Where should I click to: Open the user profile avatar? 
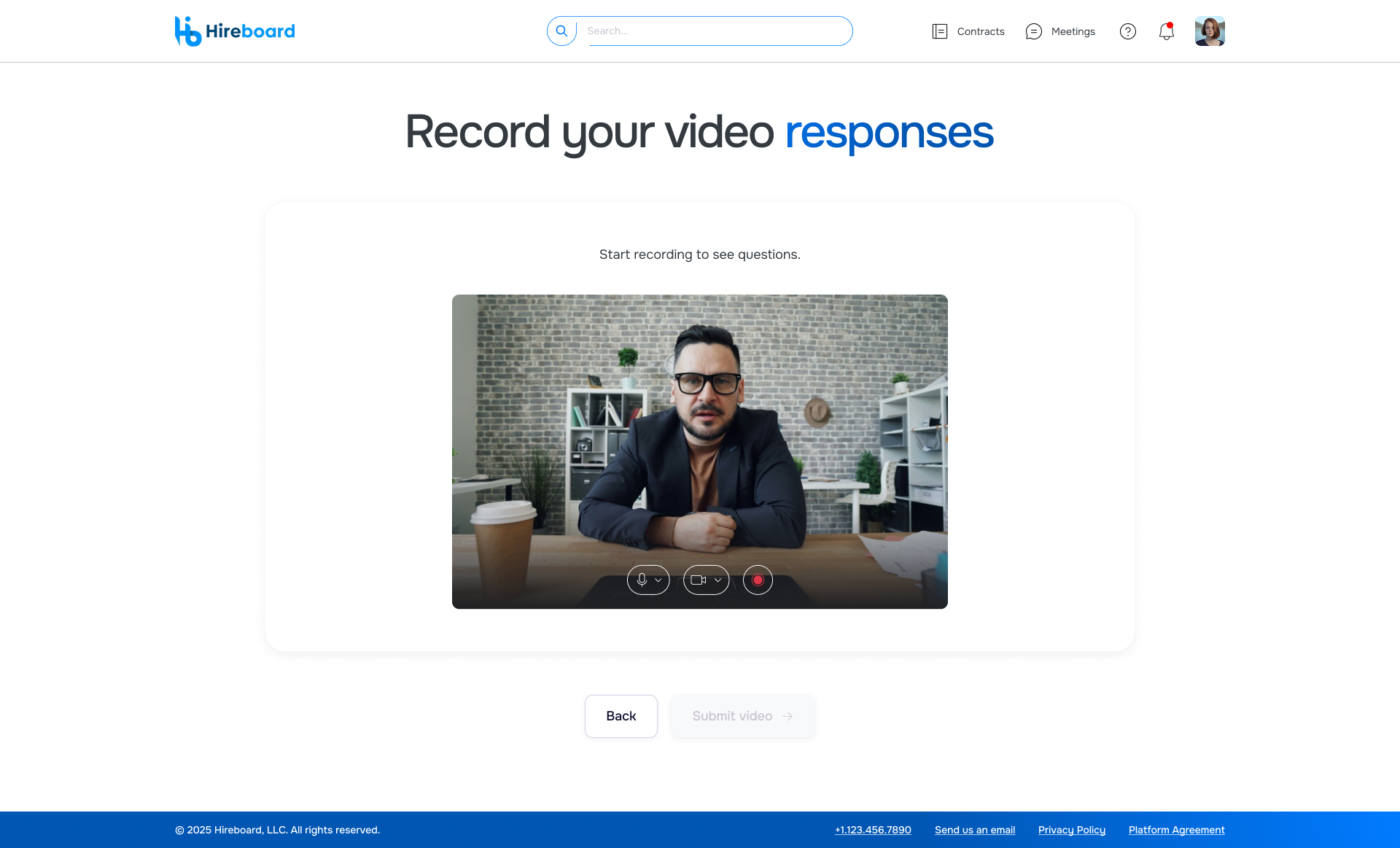pyautogui.click(x=1209, y=31)
